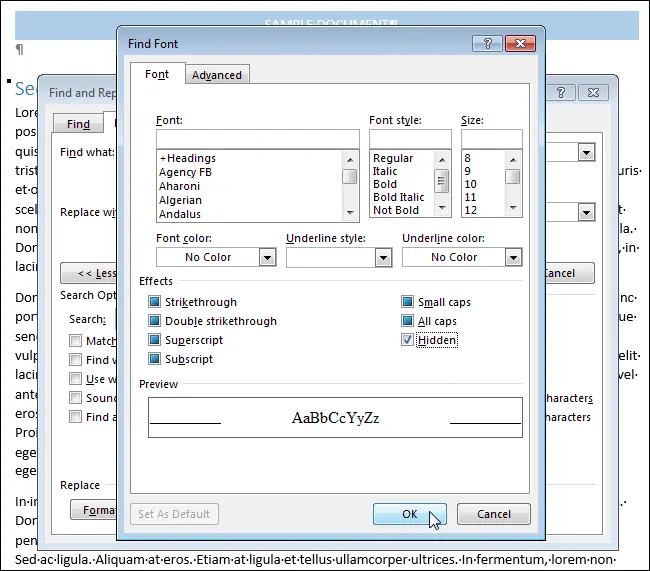Click the Font style list scroll-down arrow

[442, 208]
